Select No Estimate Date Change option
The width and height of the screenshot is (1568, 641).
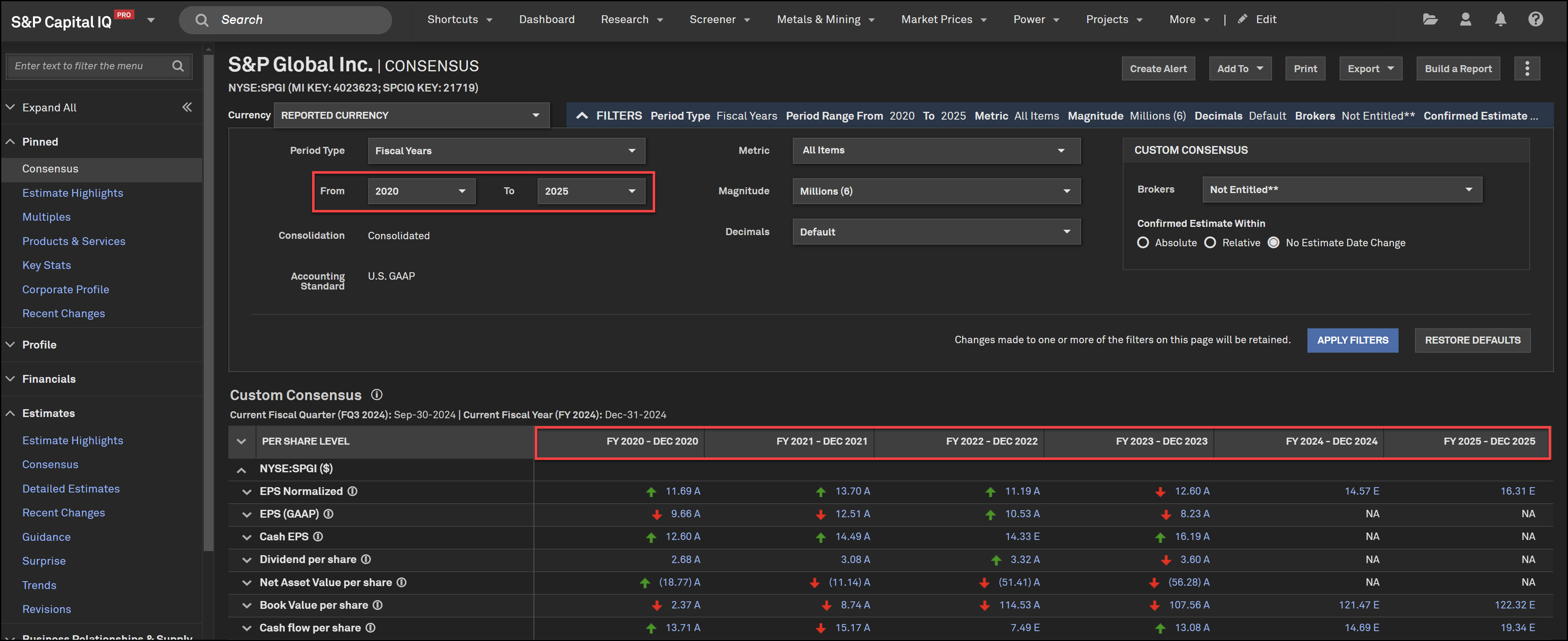tap(1273, 243)
